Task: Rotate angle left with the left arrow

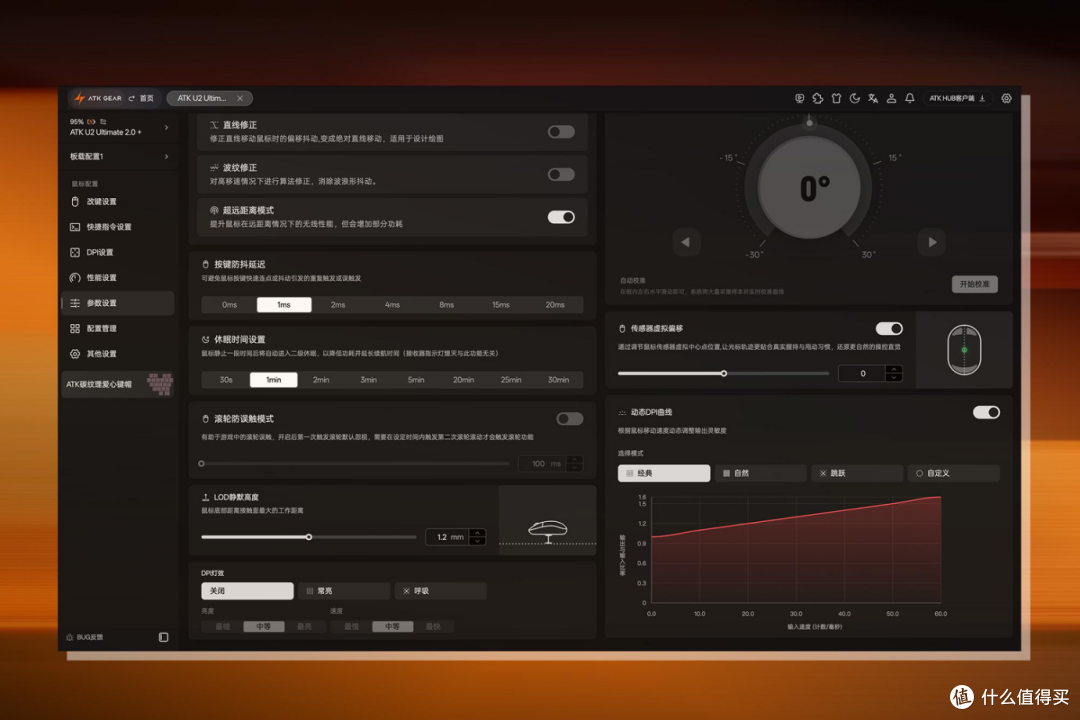Action: click(x=686, y=242)
